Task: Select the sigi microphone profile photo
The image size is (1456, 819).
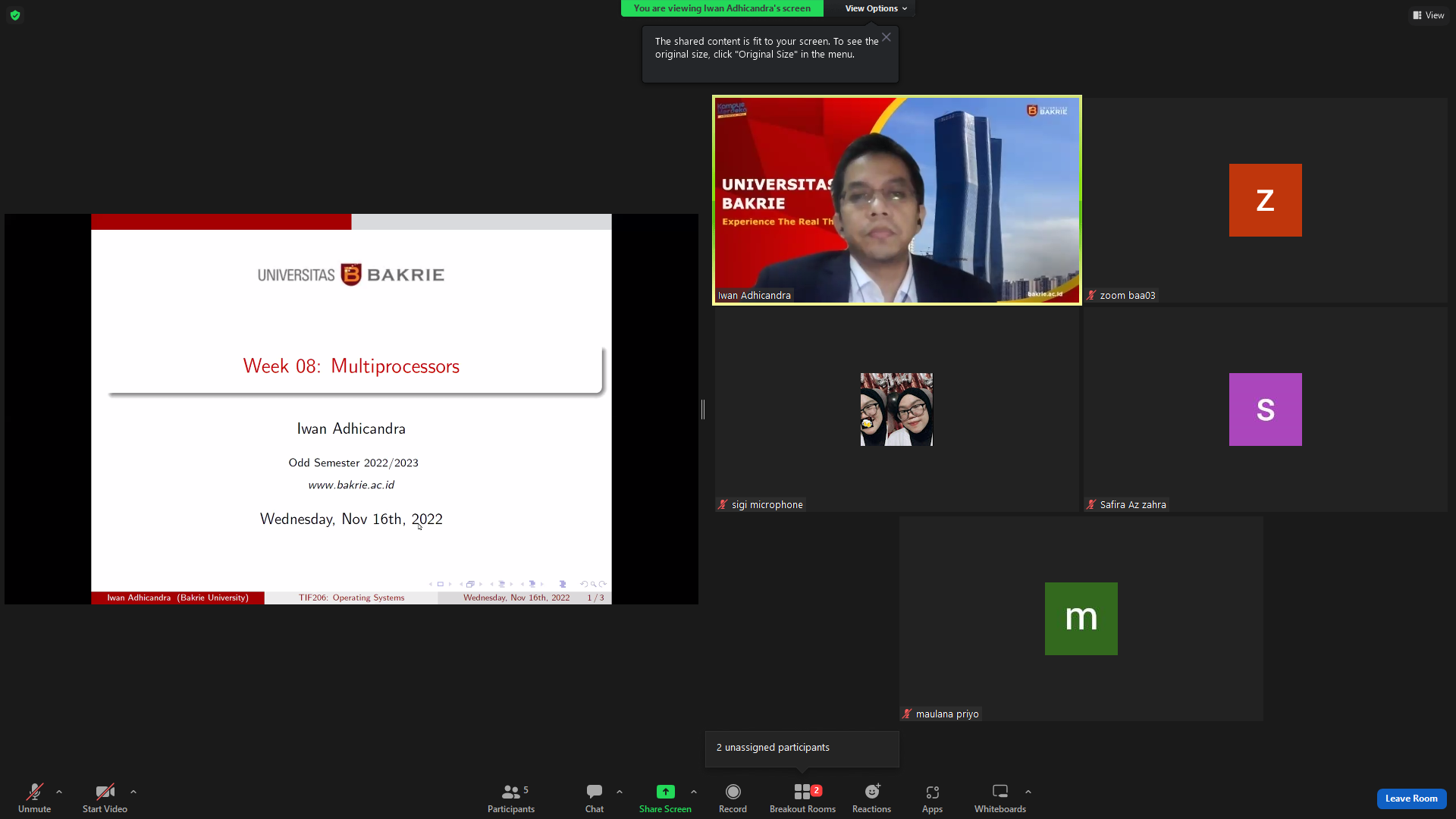Action: point(896,409)
